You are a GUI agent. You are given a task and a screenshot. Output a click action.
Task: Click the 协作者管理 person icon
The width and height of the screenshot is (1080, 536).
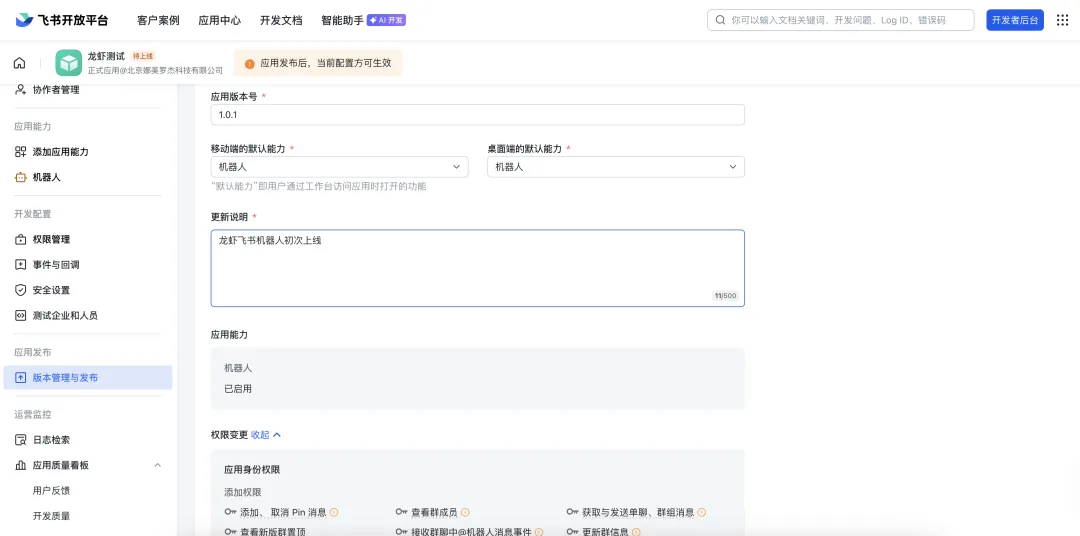click(x=20, y=90)
